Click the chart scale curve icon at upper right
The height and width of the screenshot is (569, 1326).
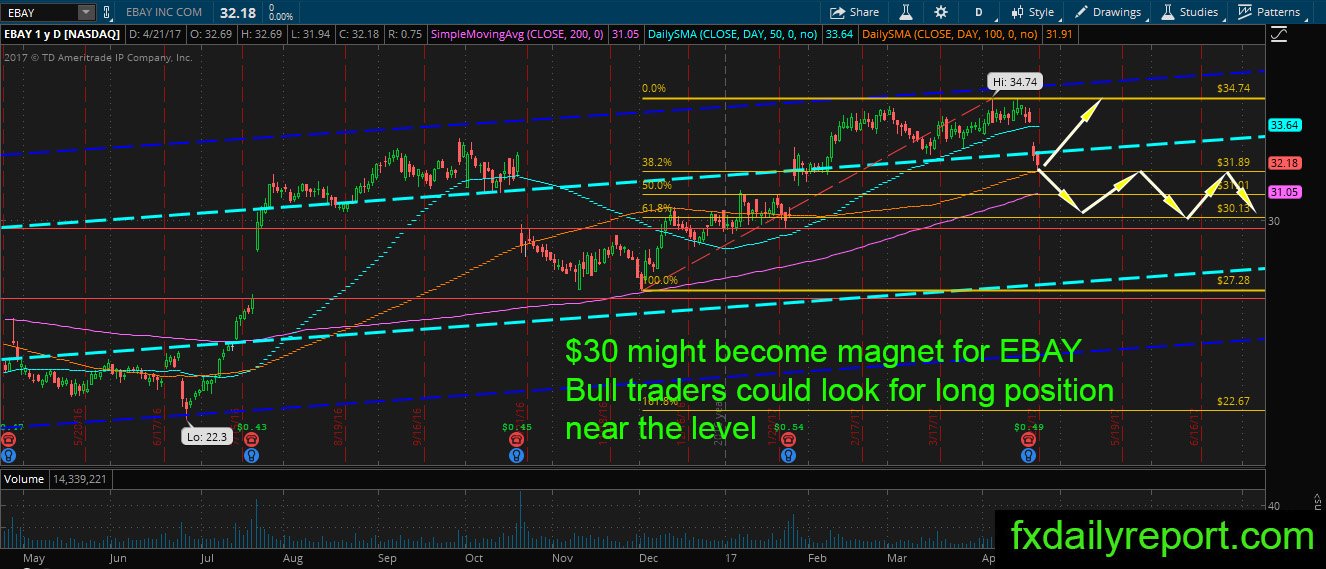1278,34
